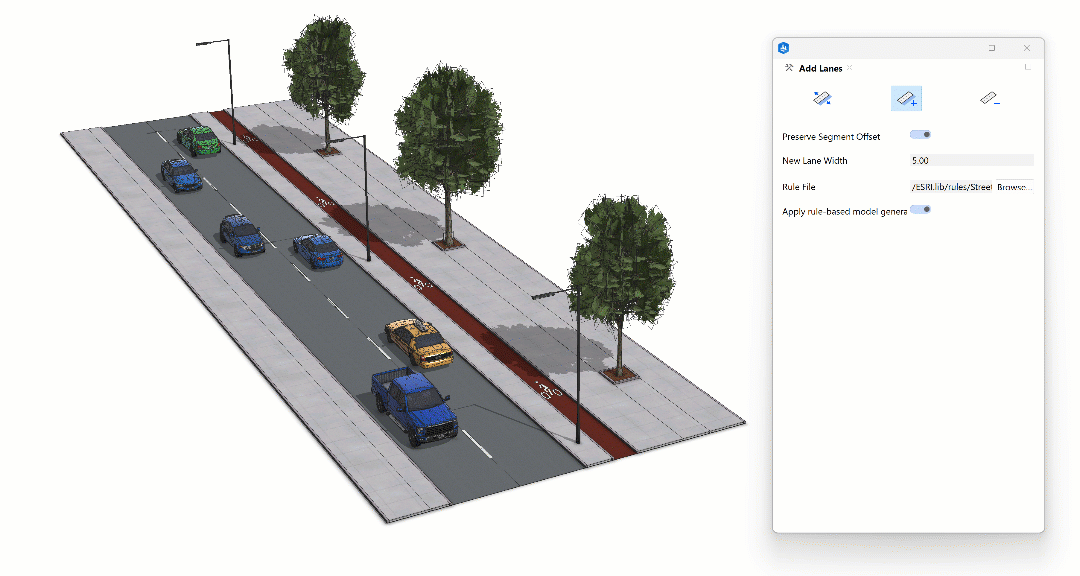Click the small X next to Add Lanes heading
The width and height of the screenshot is (1080, 576).
click(x=849, y=68)
